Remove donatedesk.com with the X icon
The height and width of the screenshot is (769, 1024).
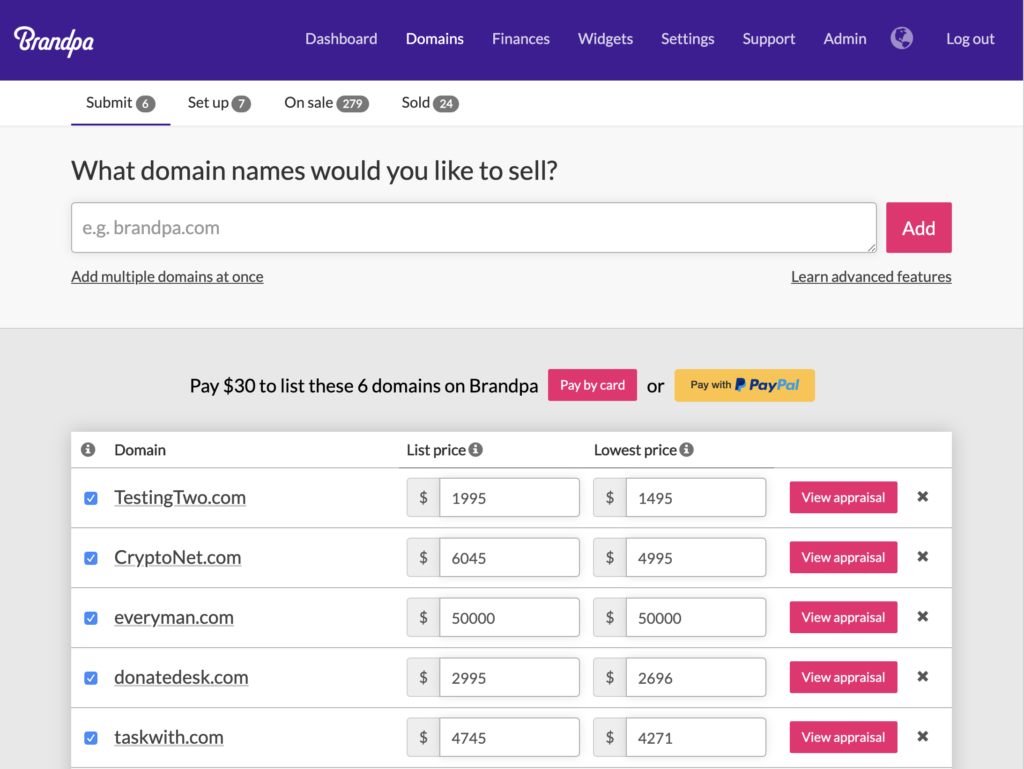click(x=923, y=677)
